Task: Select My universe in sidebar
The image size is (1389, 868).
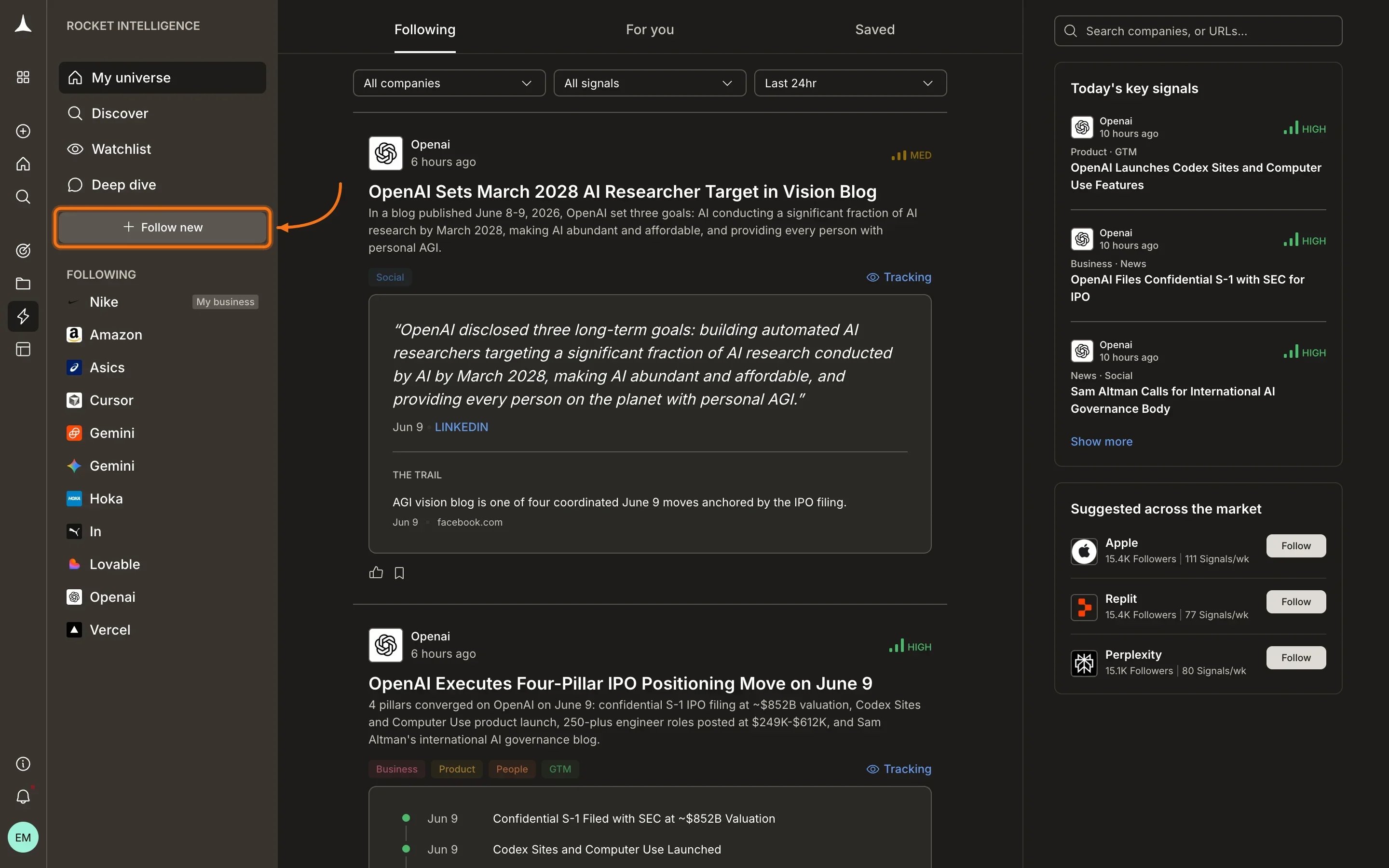Action: (x=163, y=78)
